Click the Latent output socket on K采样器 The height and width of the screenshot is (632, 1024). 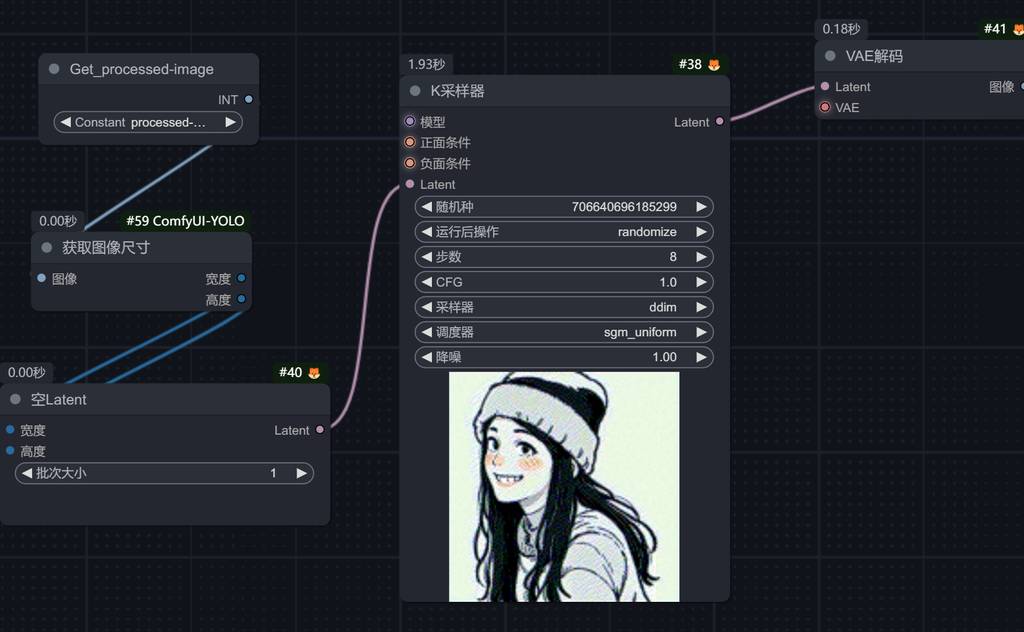coord(720,122)
